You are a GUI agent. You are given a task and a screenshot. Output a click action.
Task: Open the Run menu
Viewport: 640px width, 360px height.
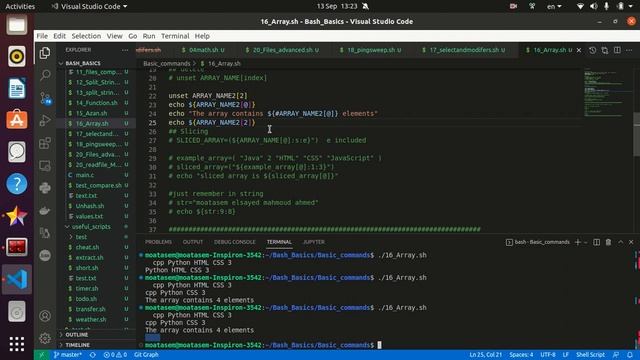tap(149, 36)
